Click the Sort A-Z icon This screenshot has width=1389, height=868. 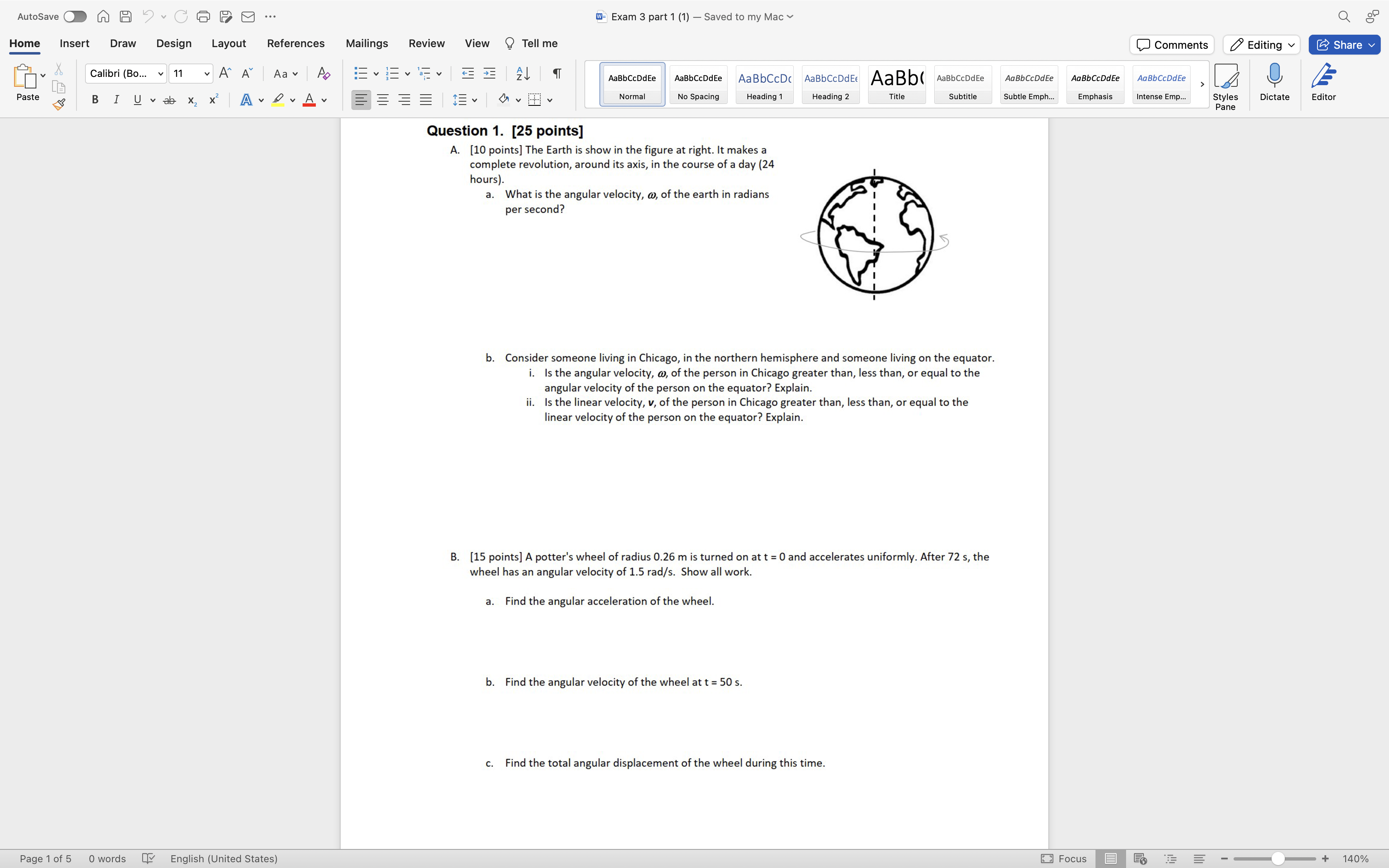[x=523, y=74]
